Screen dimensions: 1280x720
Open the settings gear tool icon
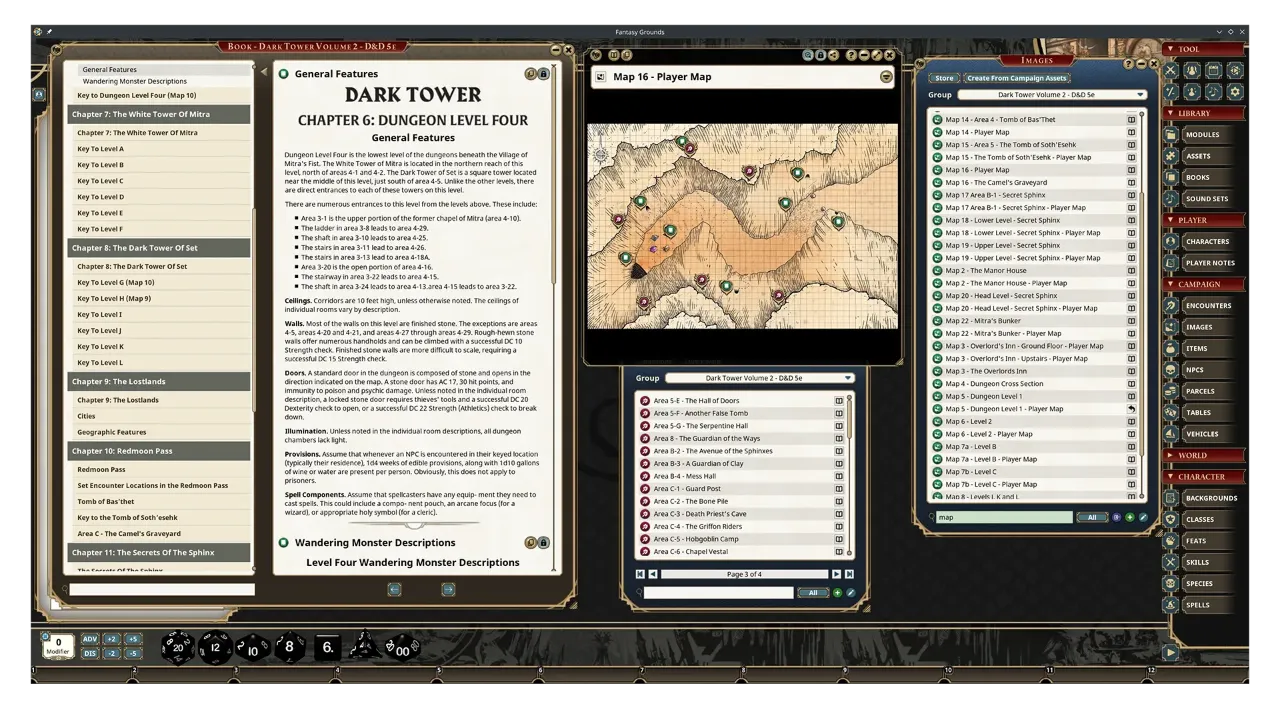tap(1235, 92)
